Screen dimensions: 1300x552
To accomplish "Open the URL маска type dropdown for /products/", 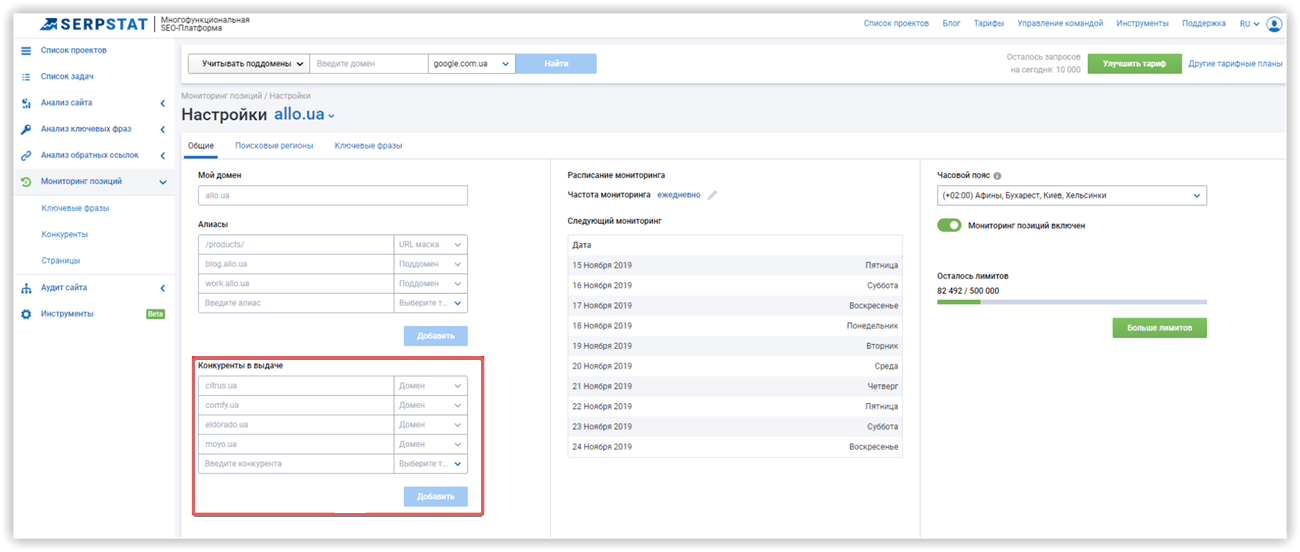I will tap(431, 244).
